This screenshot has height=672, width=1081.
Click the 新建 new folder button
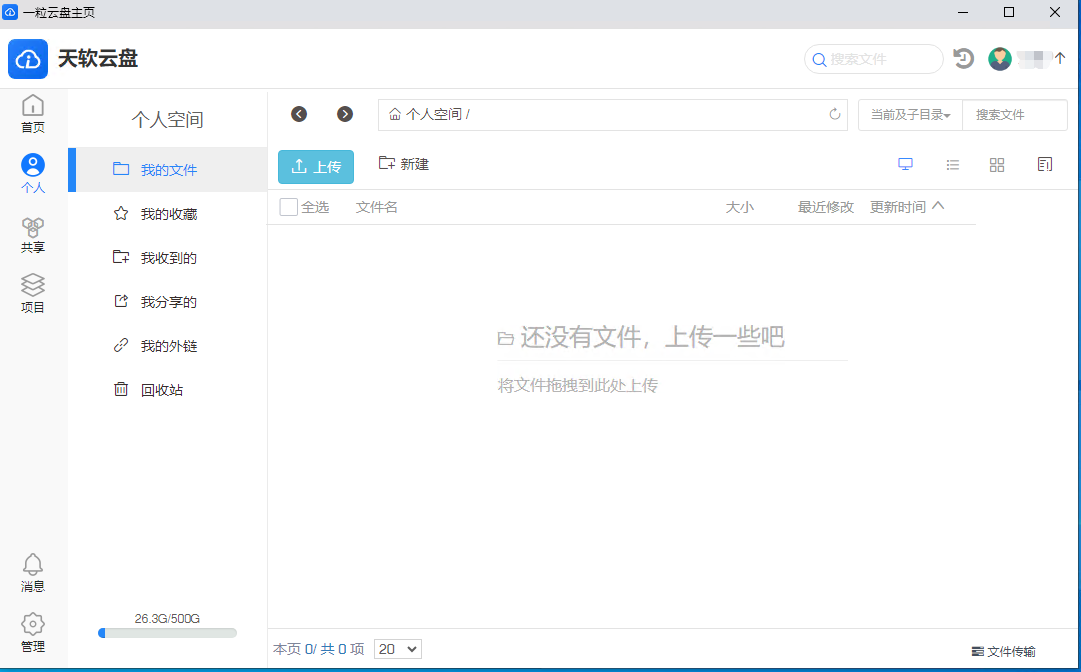coord(404,164)
